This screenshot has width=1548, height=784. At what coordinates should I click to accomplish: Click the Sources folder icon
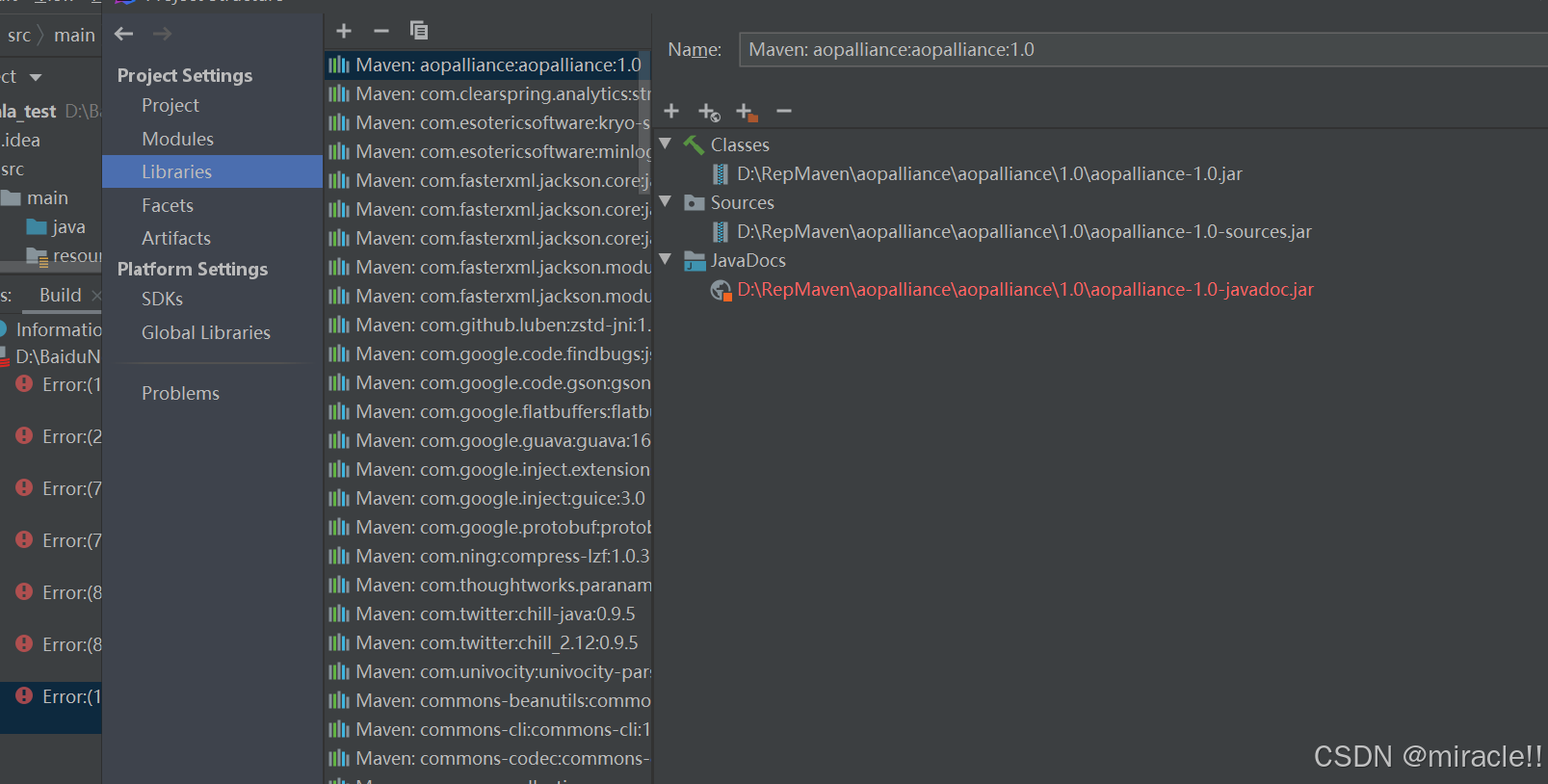695,203
